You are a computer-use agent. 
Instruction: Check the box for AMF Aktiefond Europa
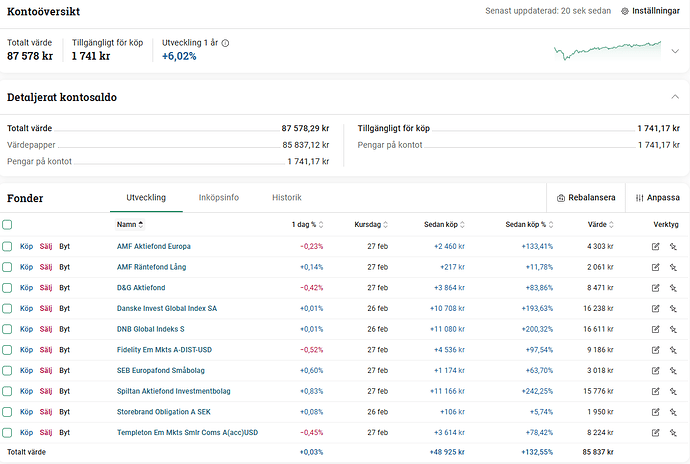tap(7, 247)
